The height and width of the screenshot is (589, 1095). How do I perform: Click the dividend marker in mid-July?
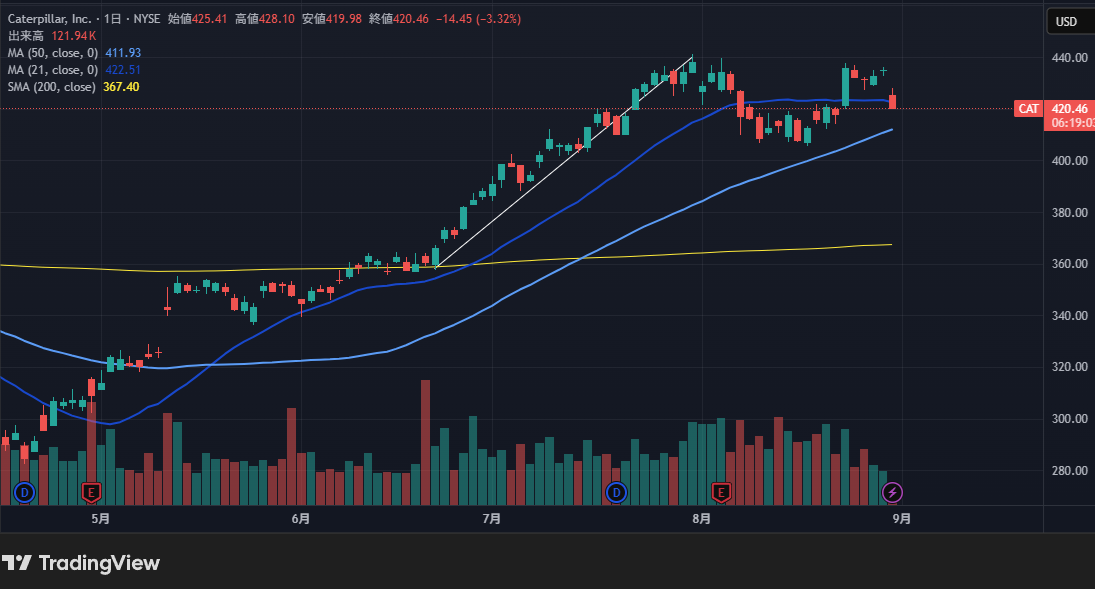[x=616, y=493]
